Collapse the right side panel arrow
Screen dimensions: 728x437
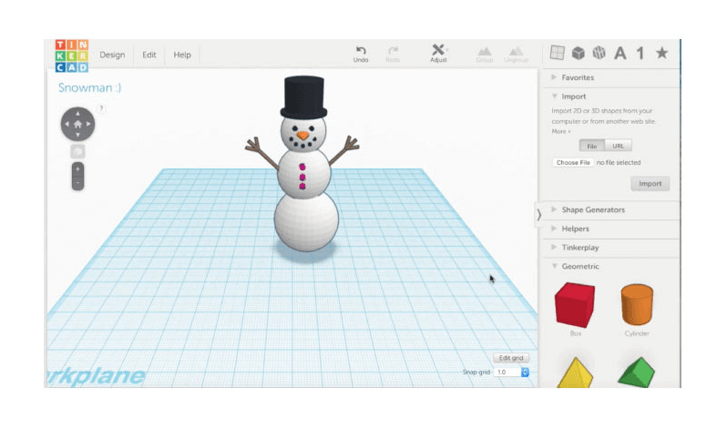pos(539,214)
